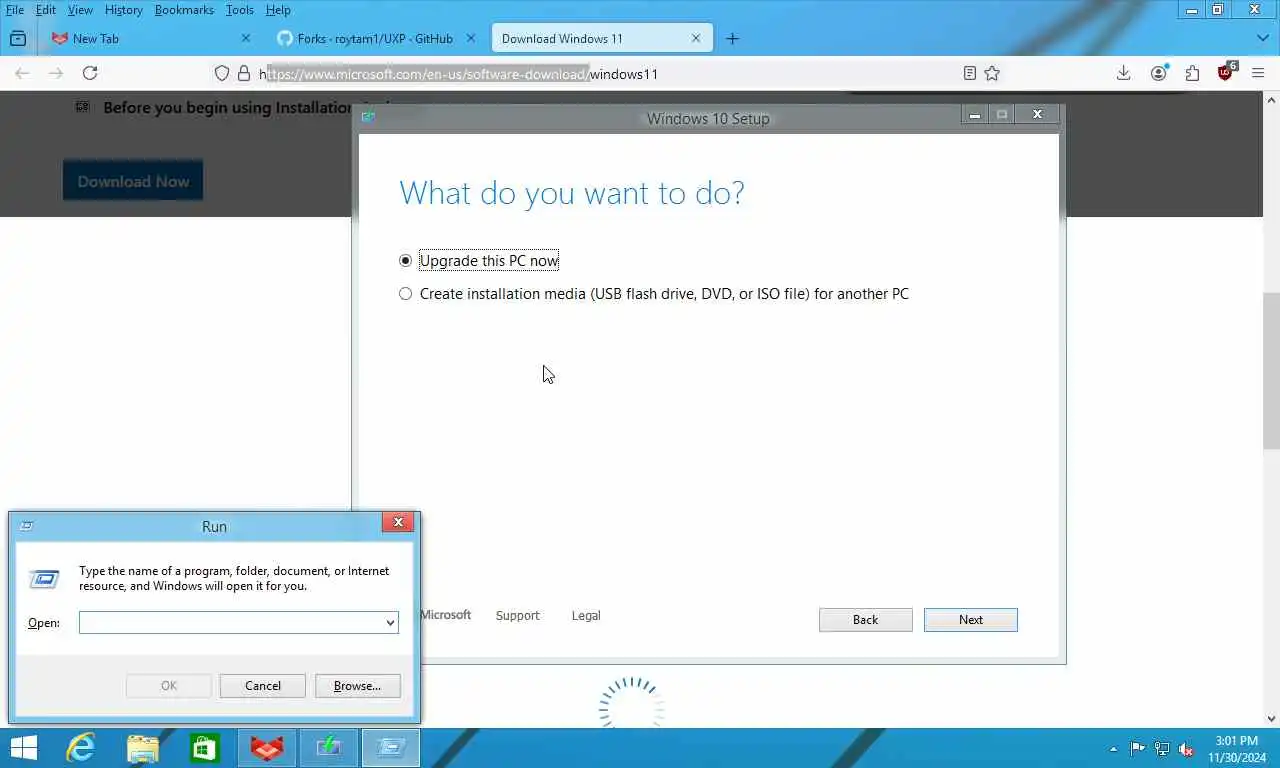This screenshot has width=1280, height=768.
Task: Click the page vertical scrollbar thumb
Action: click(1271, 372)
